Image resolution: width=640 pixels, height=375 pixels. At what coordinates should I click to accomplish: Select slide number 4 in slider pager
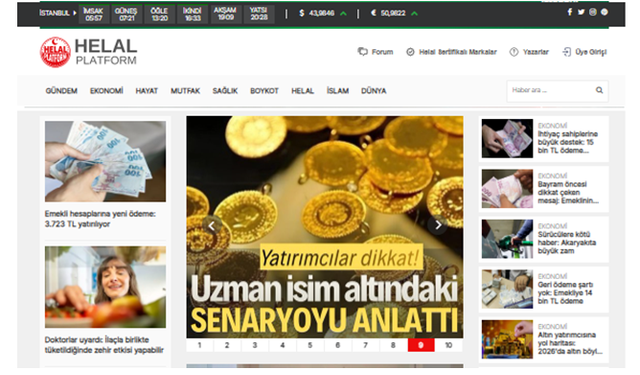(282, 345)
